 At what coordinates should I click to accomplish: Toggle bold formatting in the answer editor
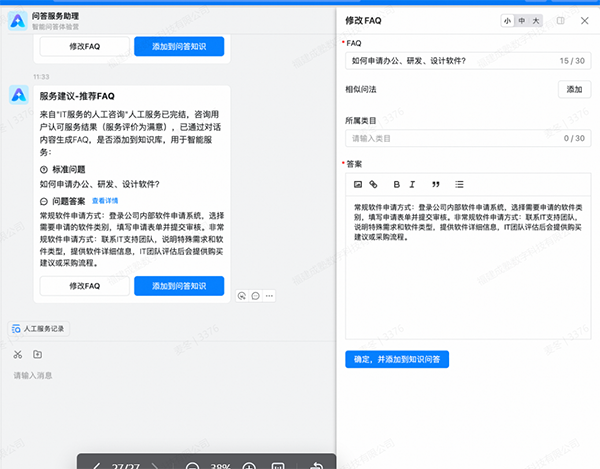[397, 184]
